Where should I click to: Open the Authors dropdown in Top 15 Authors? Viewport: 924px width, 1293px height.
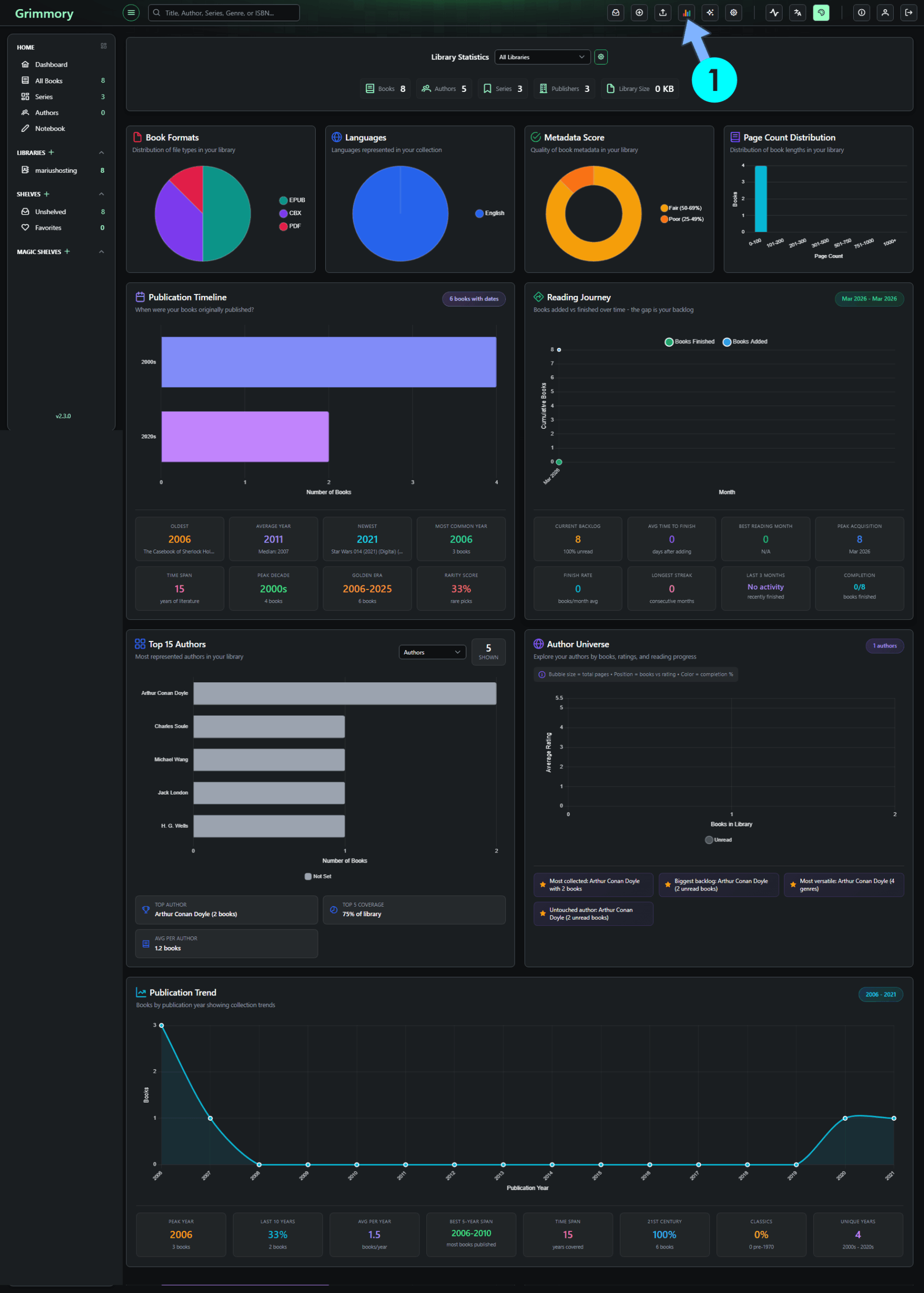coord(432,652)
